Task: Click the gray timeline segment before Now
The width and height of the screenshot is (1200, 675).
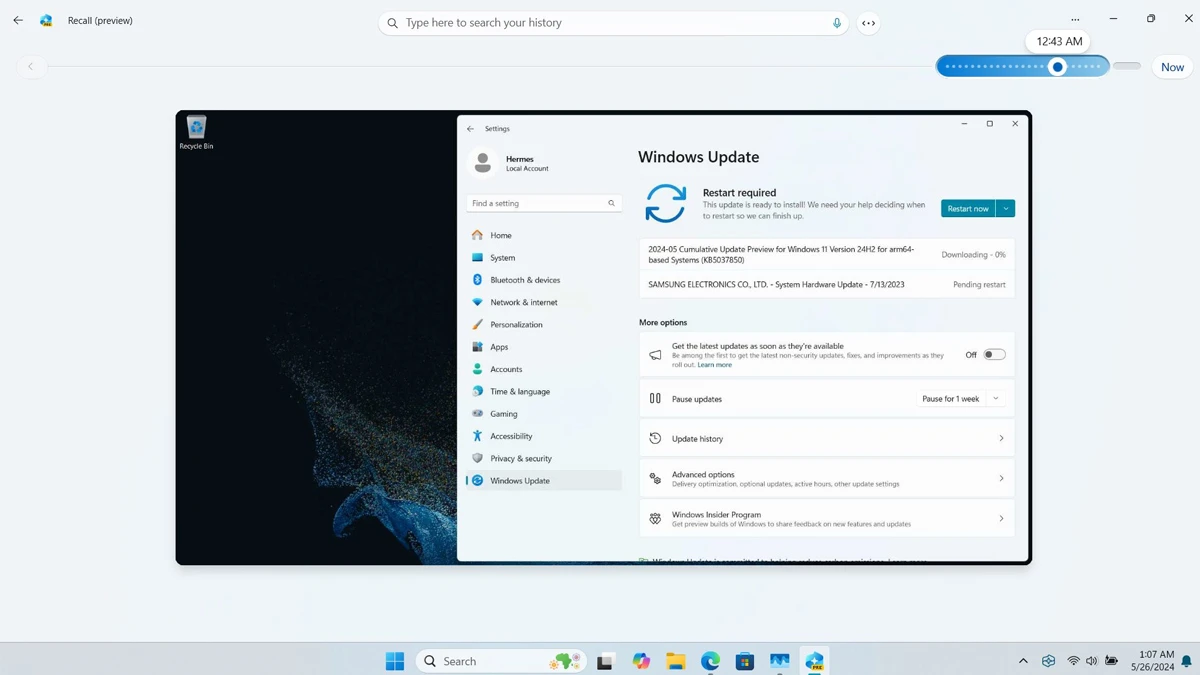Action: [x=1127, y=66]
